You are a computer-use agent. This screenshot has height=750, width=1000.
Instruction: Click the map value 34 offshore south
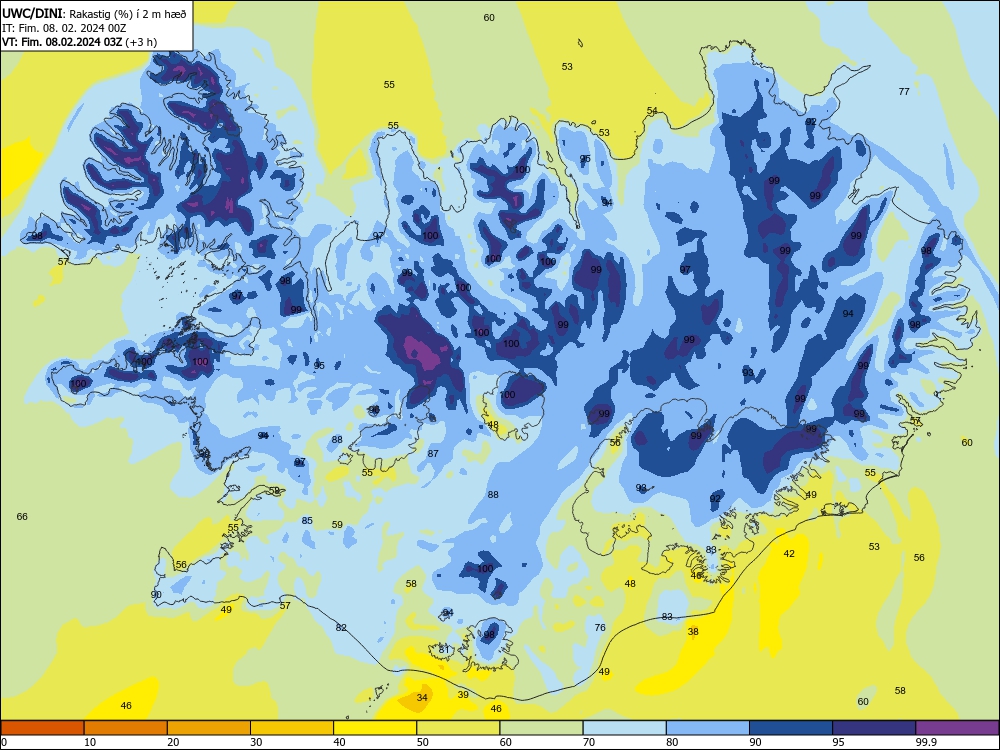[422, 698]
